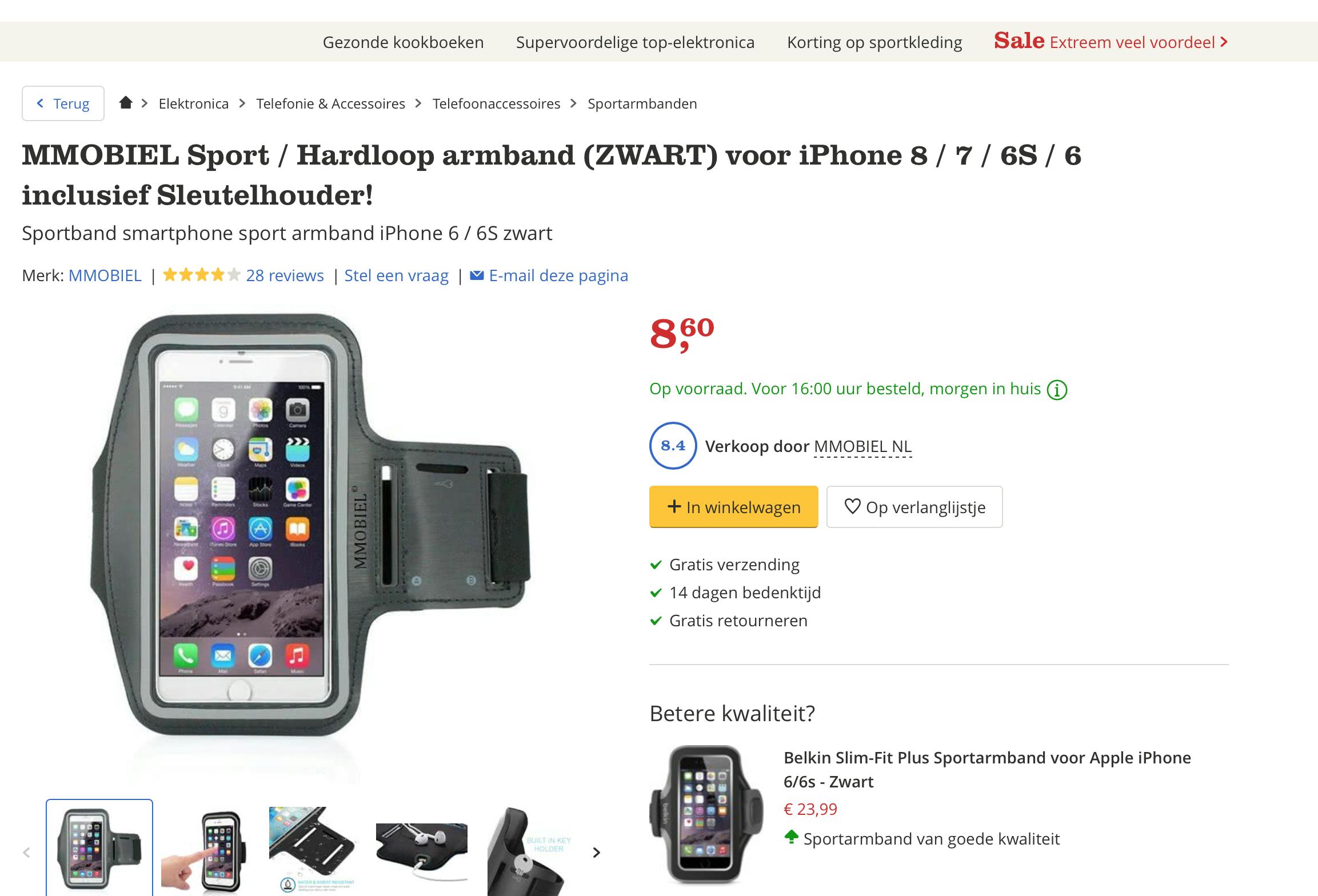Open Gezonde kookboeken menu item
Screen dimensions: 1318x896
(403, 42)
